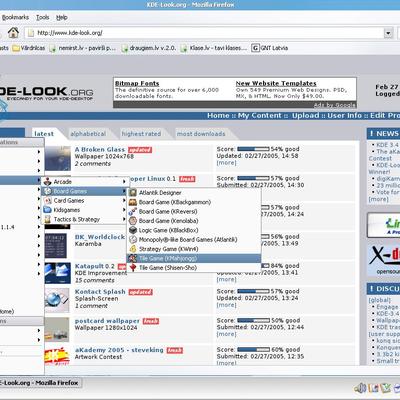
Task: Switch to the highest rated tab
Action: pos(141,134)
